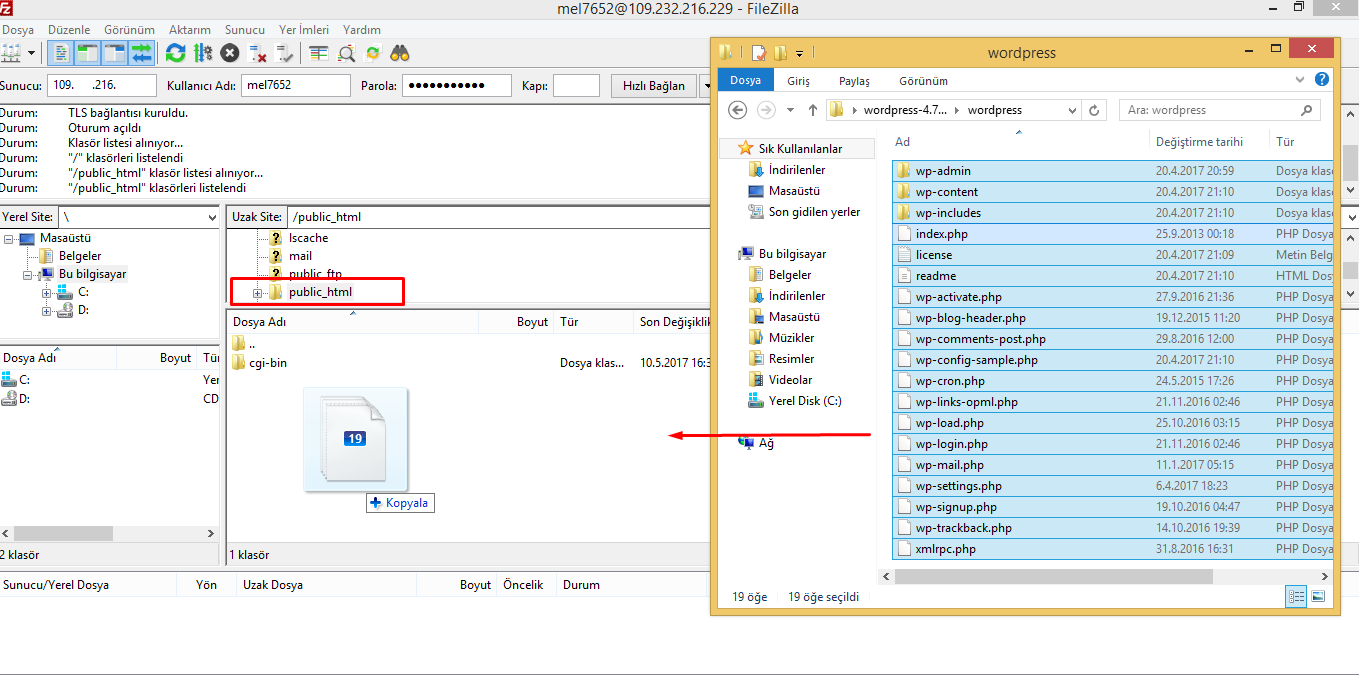Click the binoculars file search icon

(400, 53)
